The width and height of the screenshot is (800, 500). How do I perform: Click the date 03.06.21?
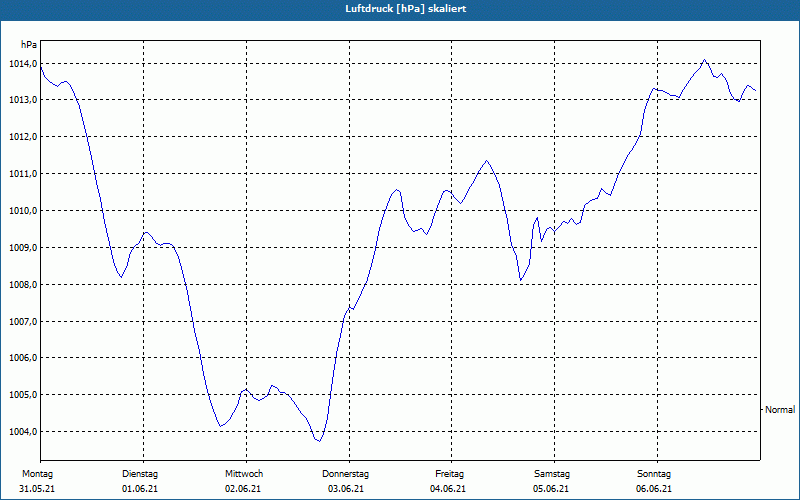coord(346,489)
